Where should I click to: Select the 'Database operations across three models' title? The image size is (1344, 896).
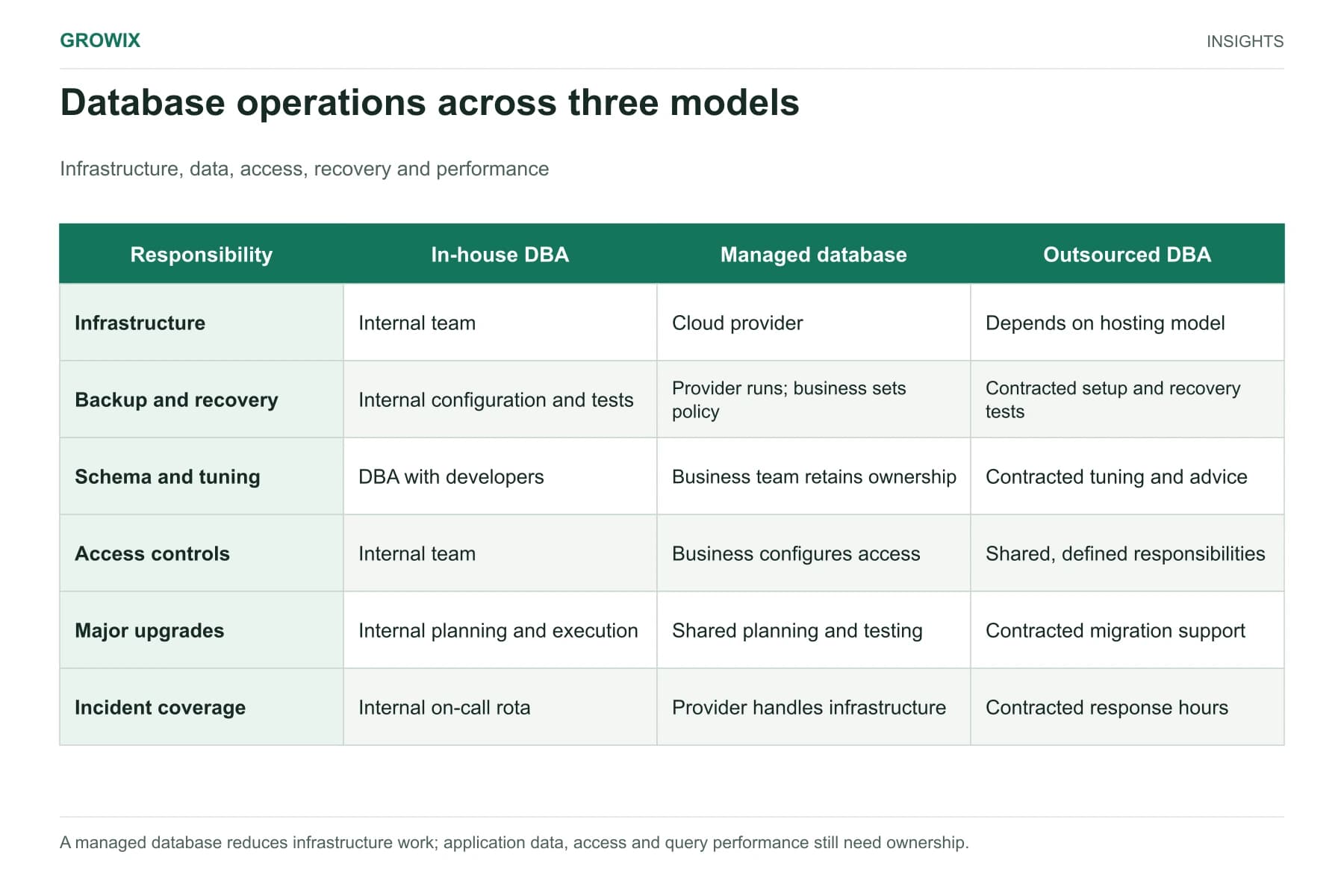coord(429,102)
